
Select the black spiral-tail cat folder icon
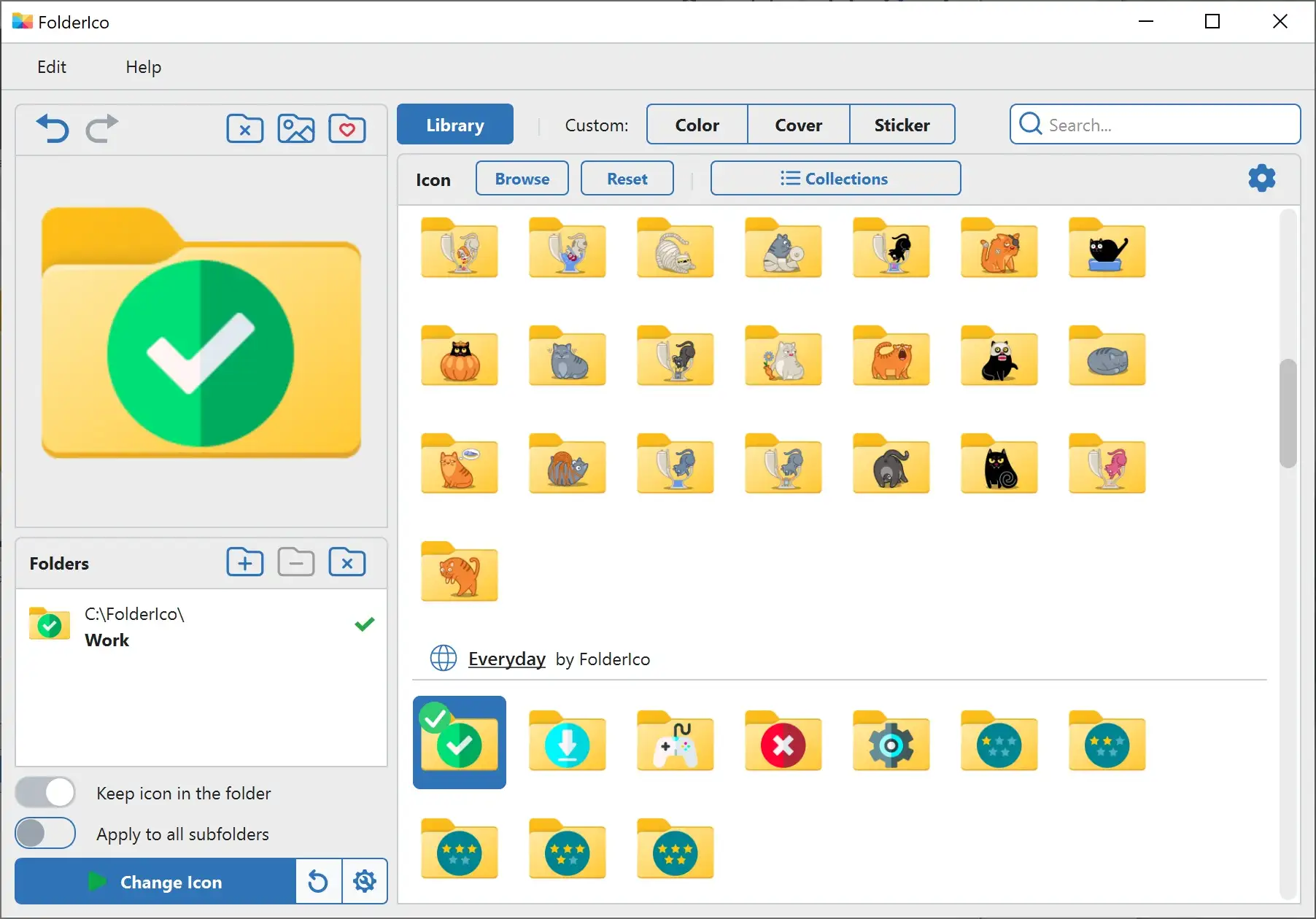tap(999, 464)
